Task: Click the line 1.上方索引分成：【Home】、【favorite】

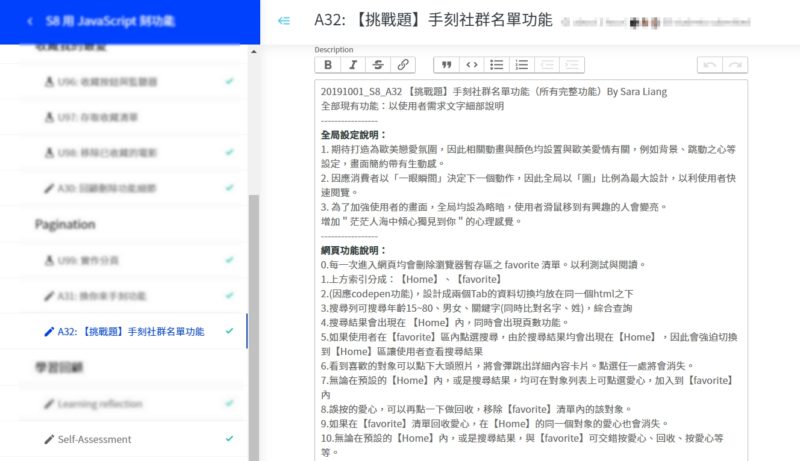Action: 412,279
